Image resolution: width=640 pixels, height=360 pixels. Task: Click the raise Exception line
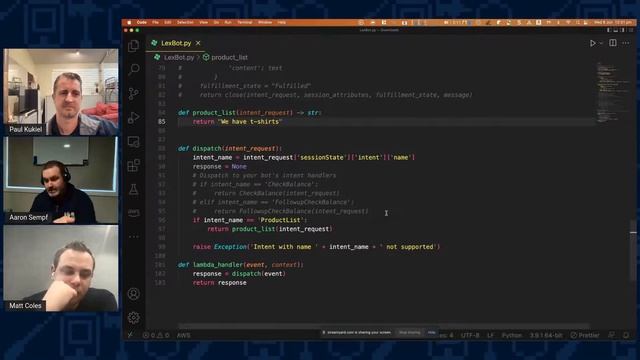(x=316, y=247)
